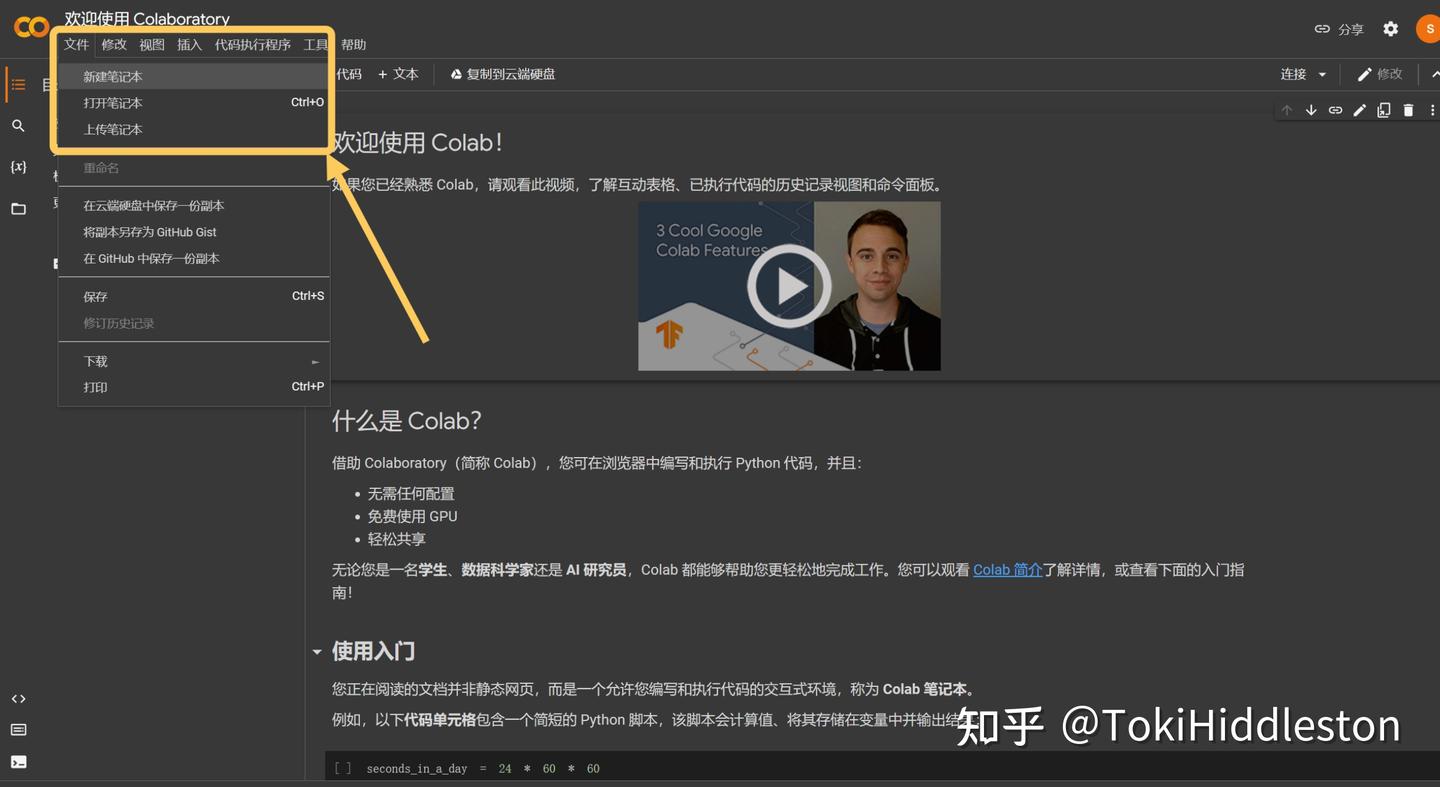
Task: Open the 代码执行程序 runtime menu
Action: pyautogui.click(x=253, y=44)
